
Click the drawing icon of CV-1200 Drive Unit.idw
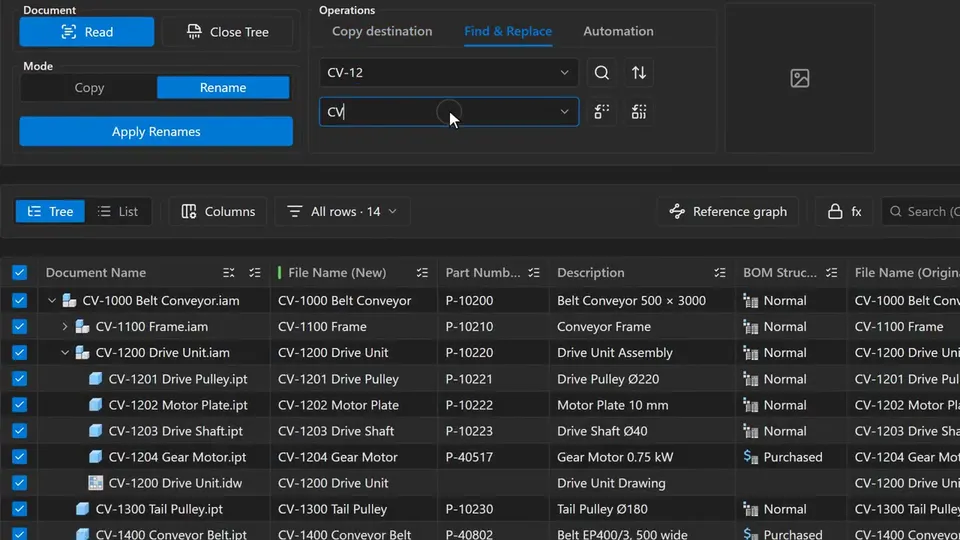coord(95,482)
